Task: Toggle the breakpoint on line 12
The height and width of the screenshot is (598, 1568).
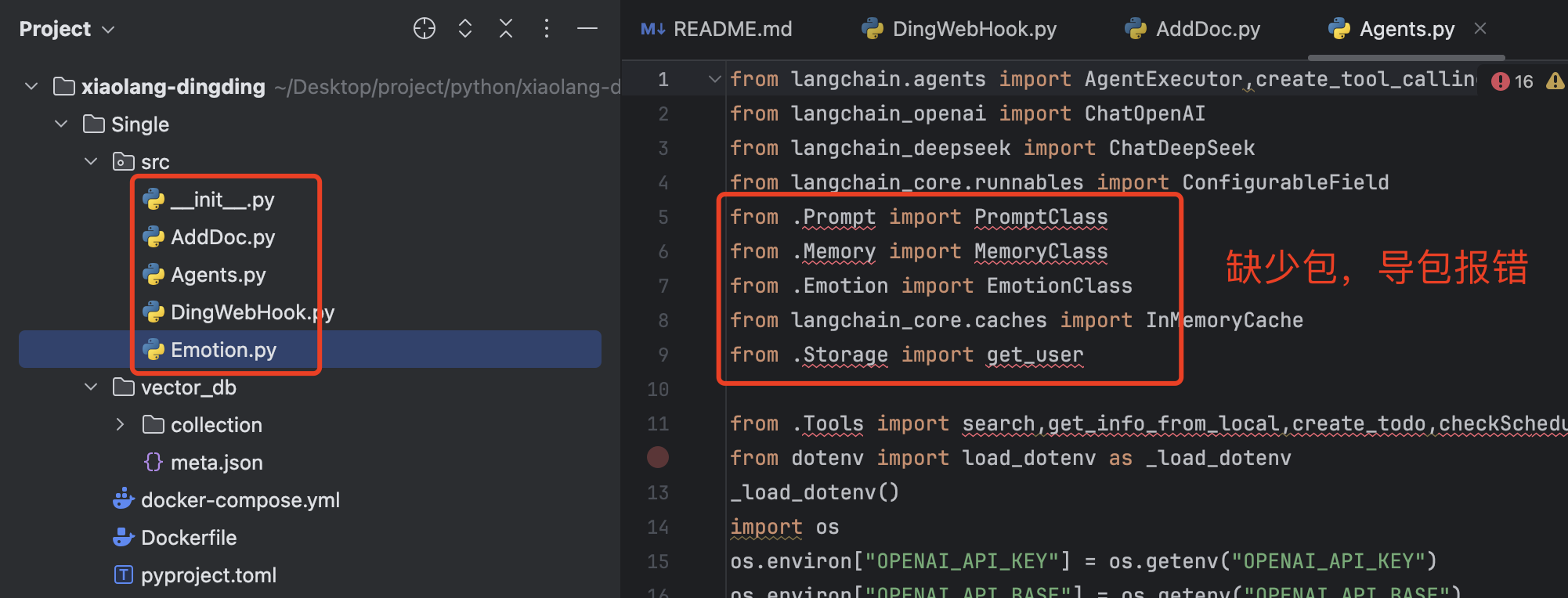Action: tap(658, 458)
